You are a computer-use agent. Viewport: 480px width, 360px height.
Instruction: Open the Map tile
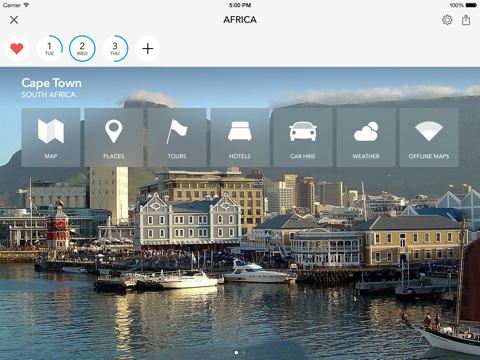51,137
